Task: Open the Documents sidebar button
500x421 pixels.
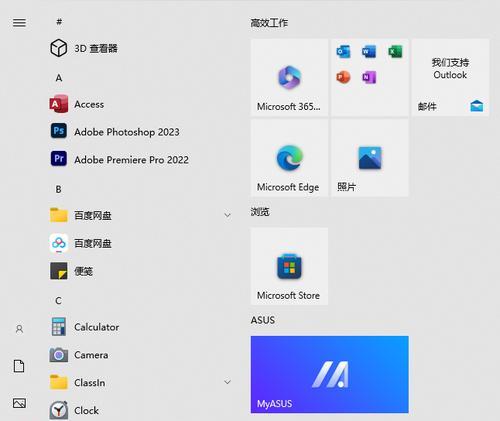Action: click(x=19, y=366)
